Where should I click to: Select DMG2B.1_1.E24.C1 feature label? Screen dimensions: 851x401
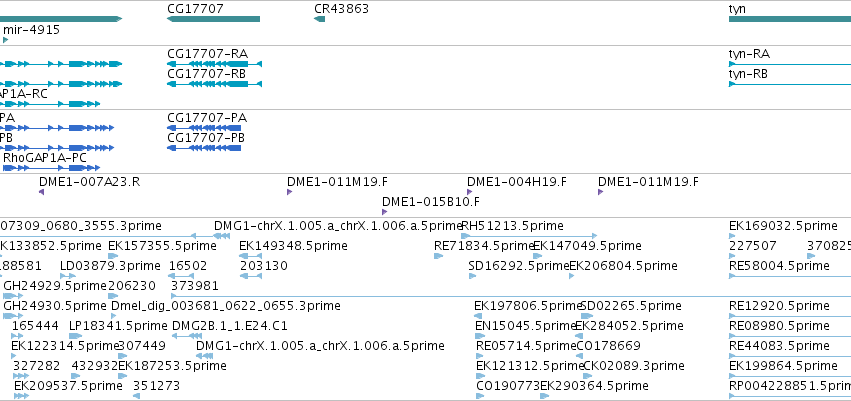pos(230,326)
